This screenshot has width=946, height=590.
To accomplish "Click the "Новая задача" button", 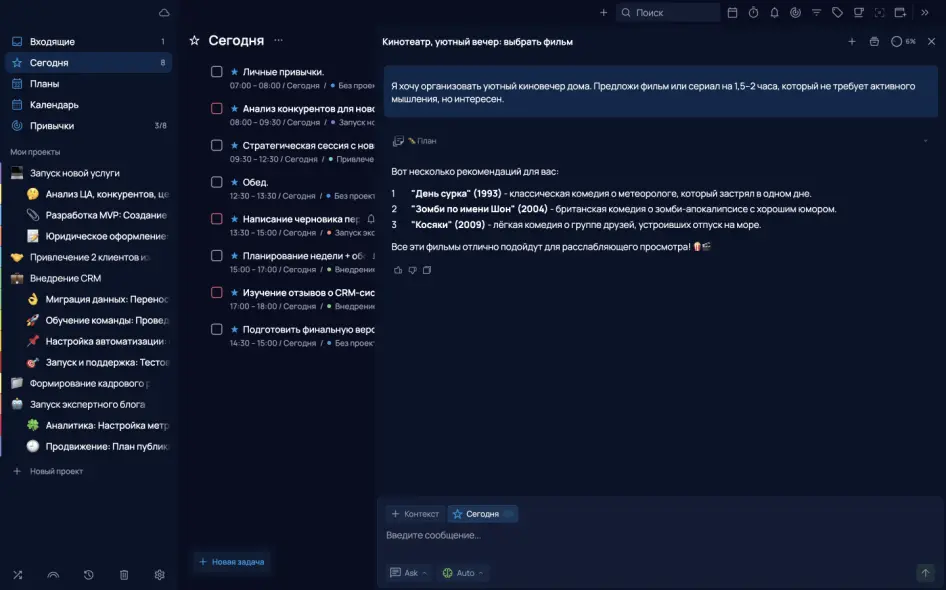I will (231, 562).
